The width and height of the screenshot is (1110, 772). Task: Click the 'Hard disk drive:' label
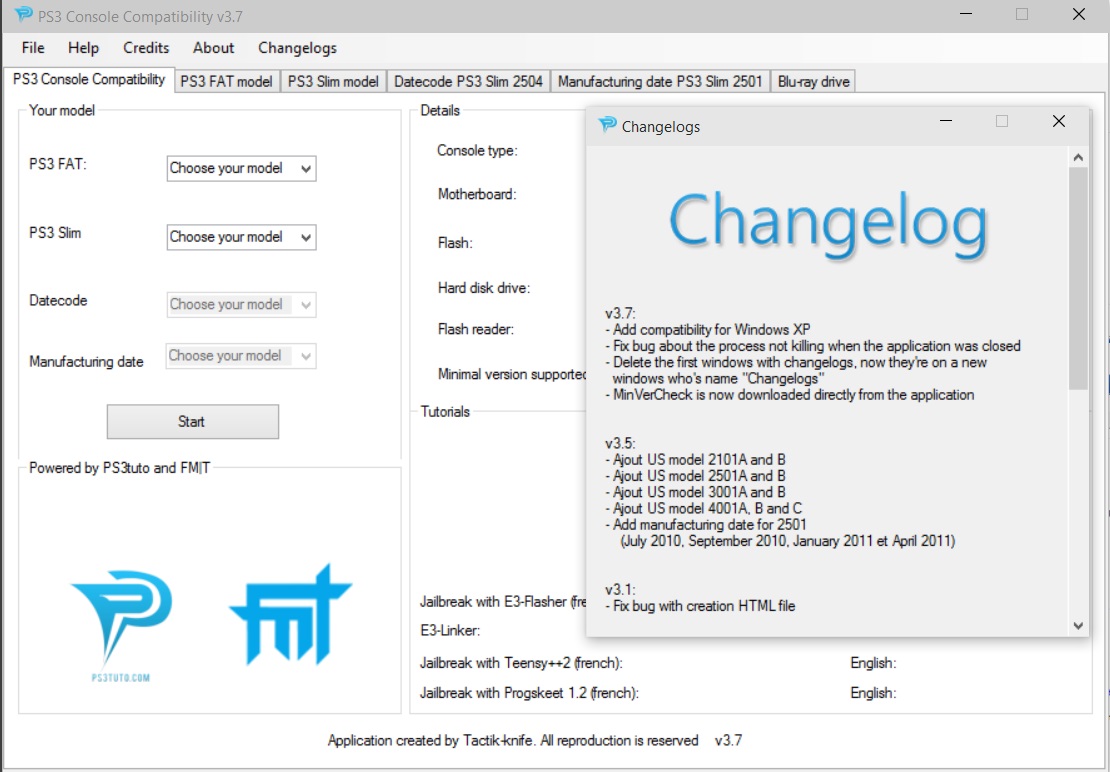tap(484, 288)
